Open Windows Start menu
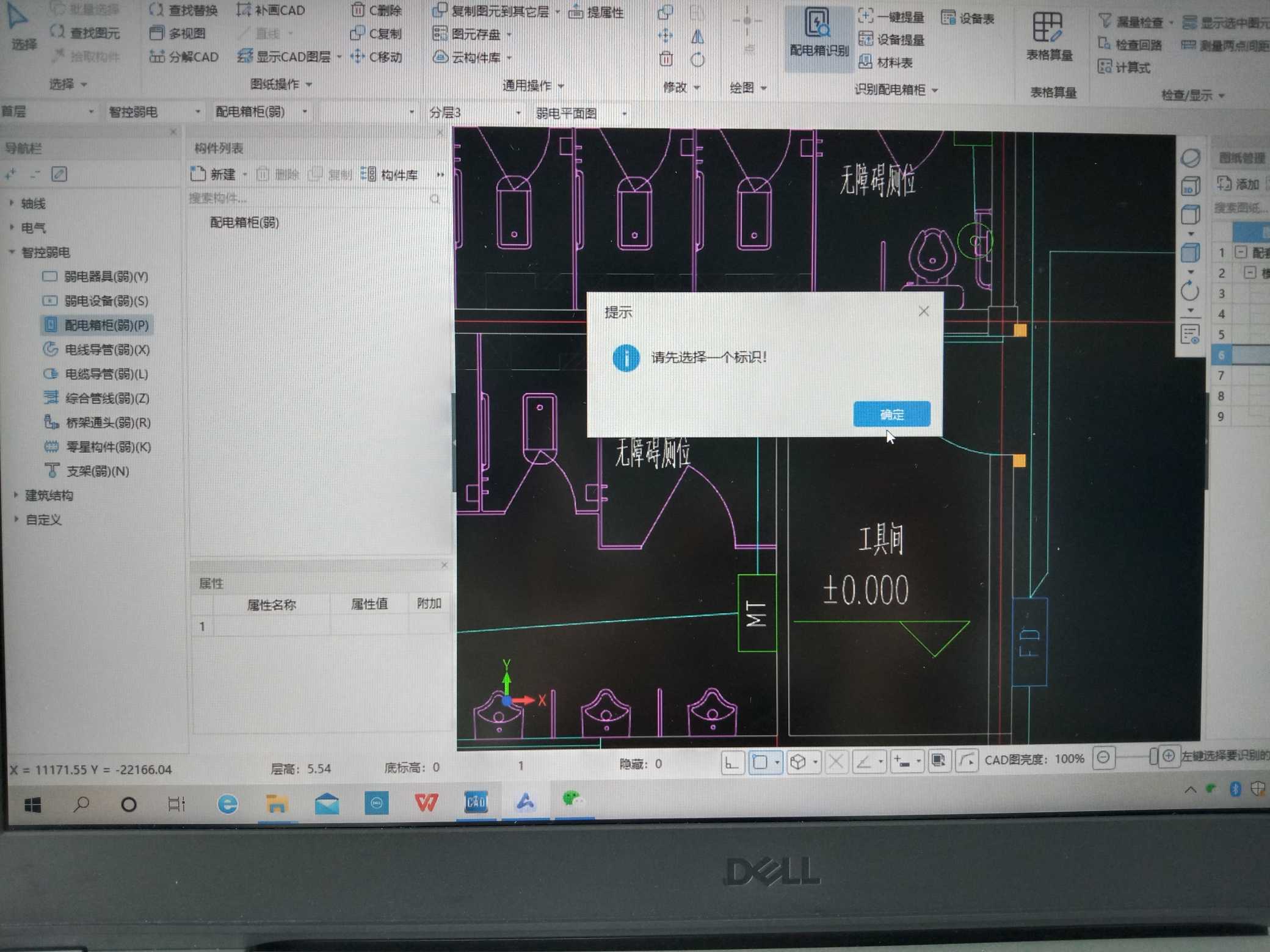 click(x=32, y=806)
